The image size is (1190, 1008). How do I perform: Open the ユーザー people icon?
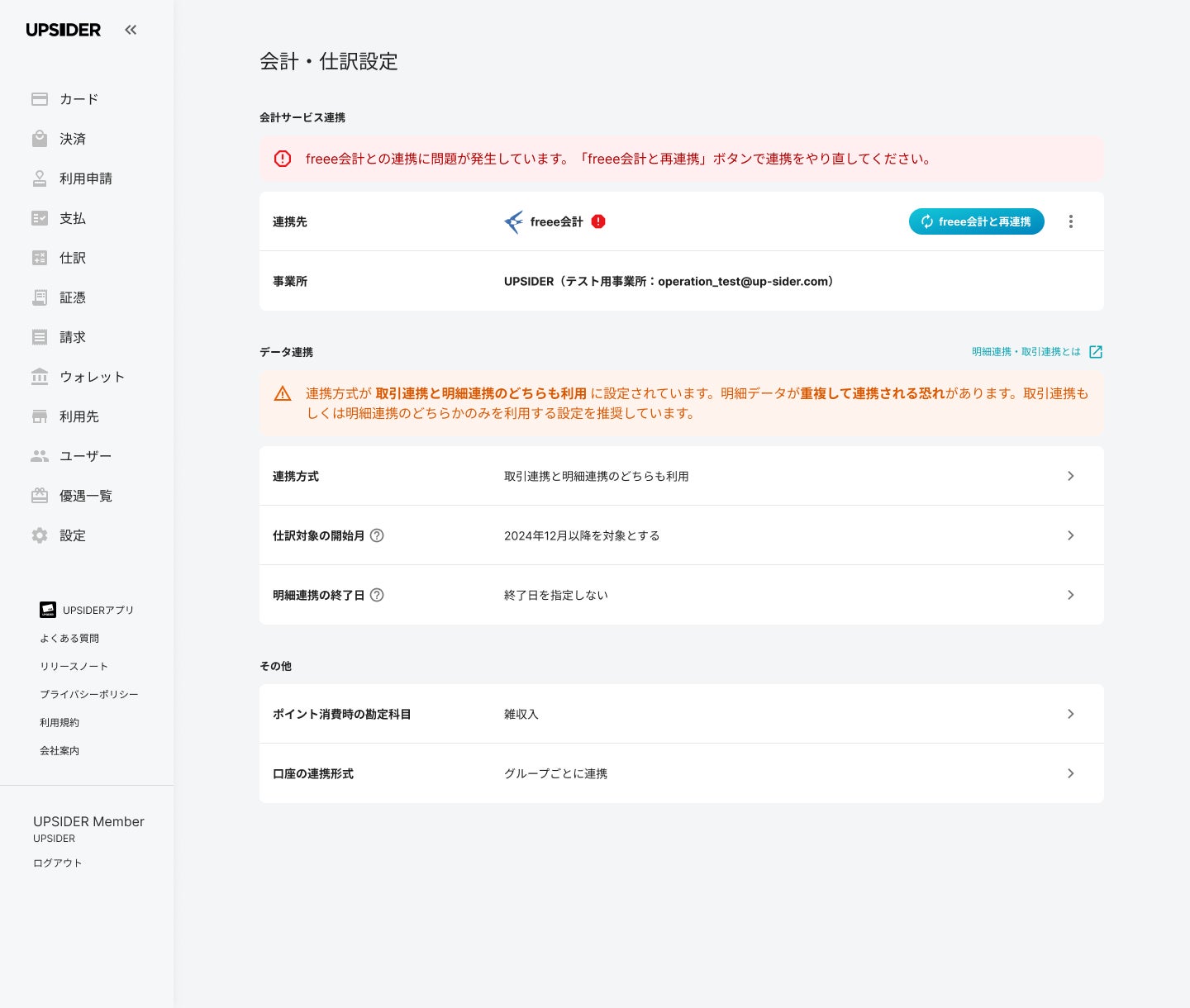click(x=40, y=456)
